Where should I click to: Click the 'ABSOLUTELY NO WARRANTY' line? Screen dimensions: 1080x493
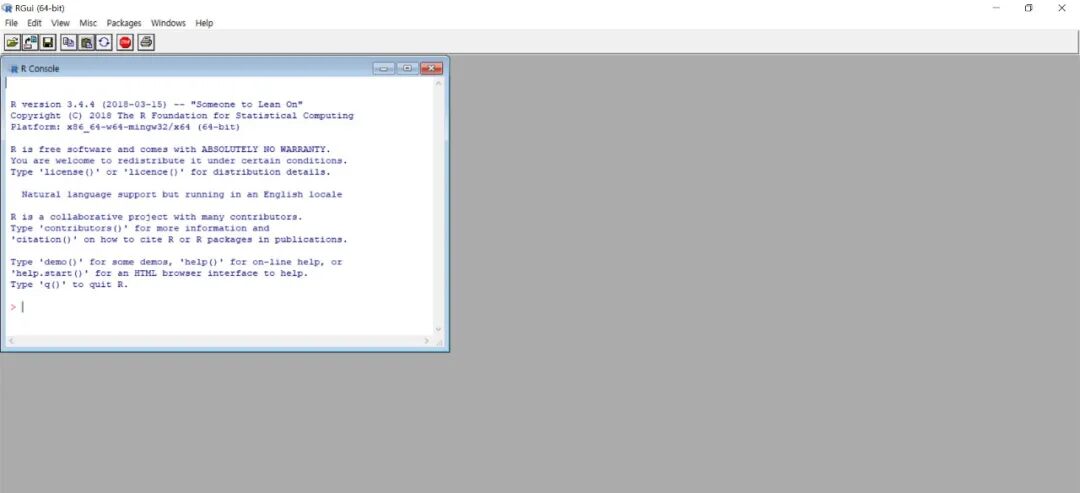click(170, 149)
